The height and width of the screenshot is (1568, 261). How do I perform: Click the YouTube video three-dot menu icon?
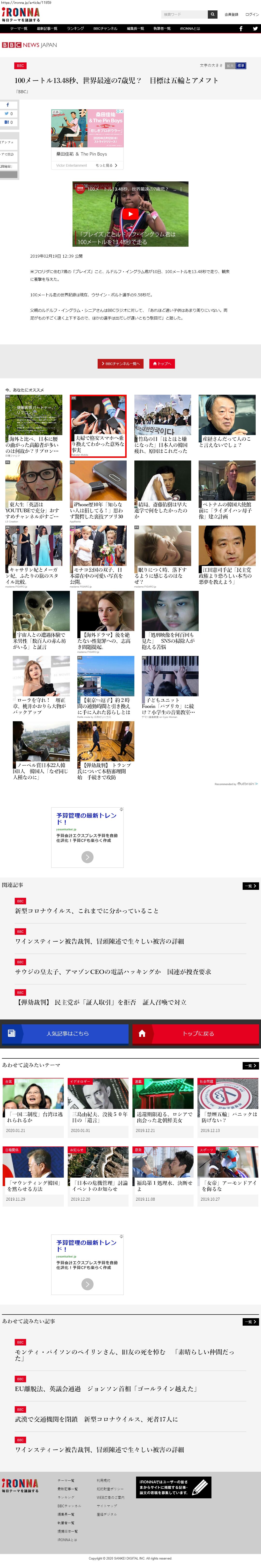pyautogui.click(x=181, y=189)
